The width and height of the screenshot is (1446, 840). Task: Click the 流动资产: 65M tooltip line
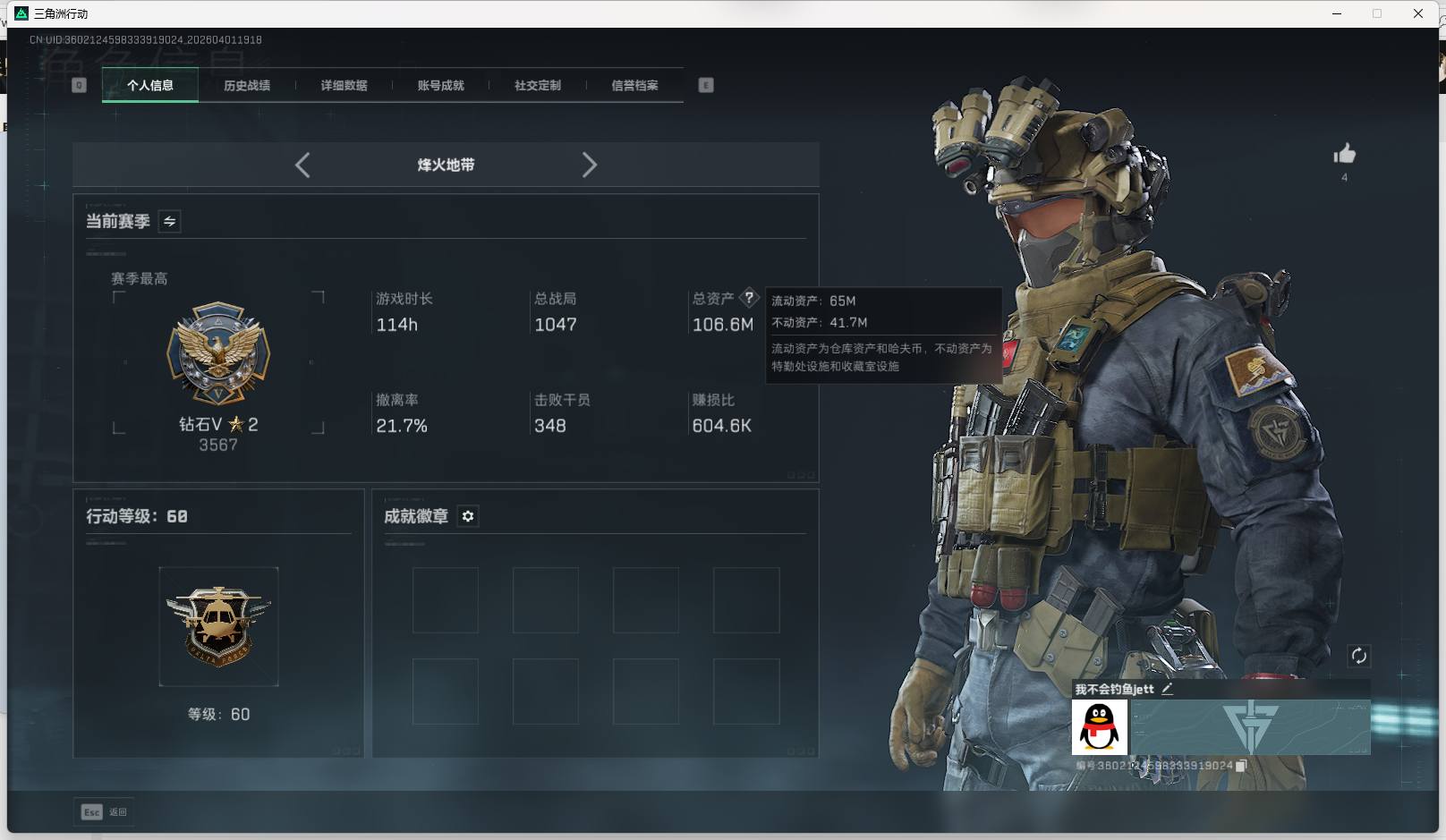(x=814, y=301)
